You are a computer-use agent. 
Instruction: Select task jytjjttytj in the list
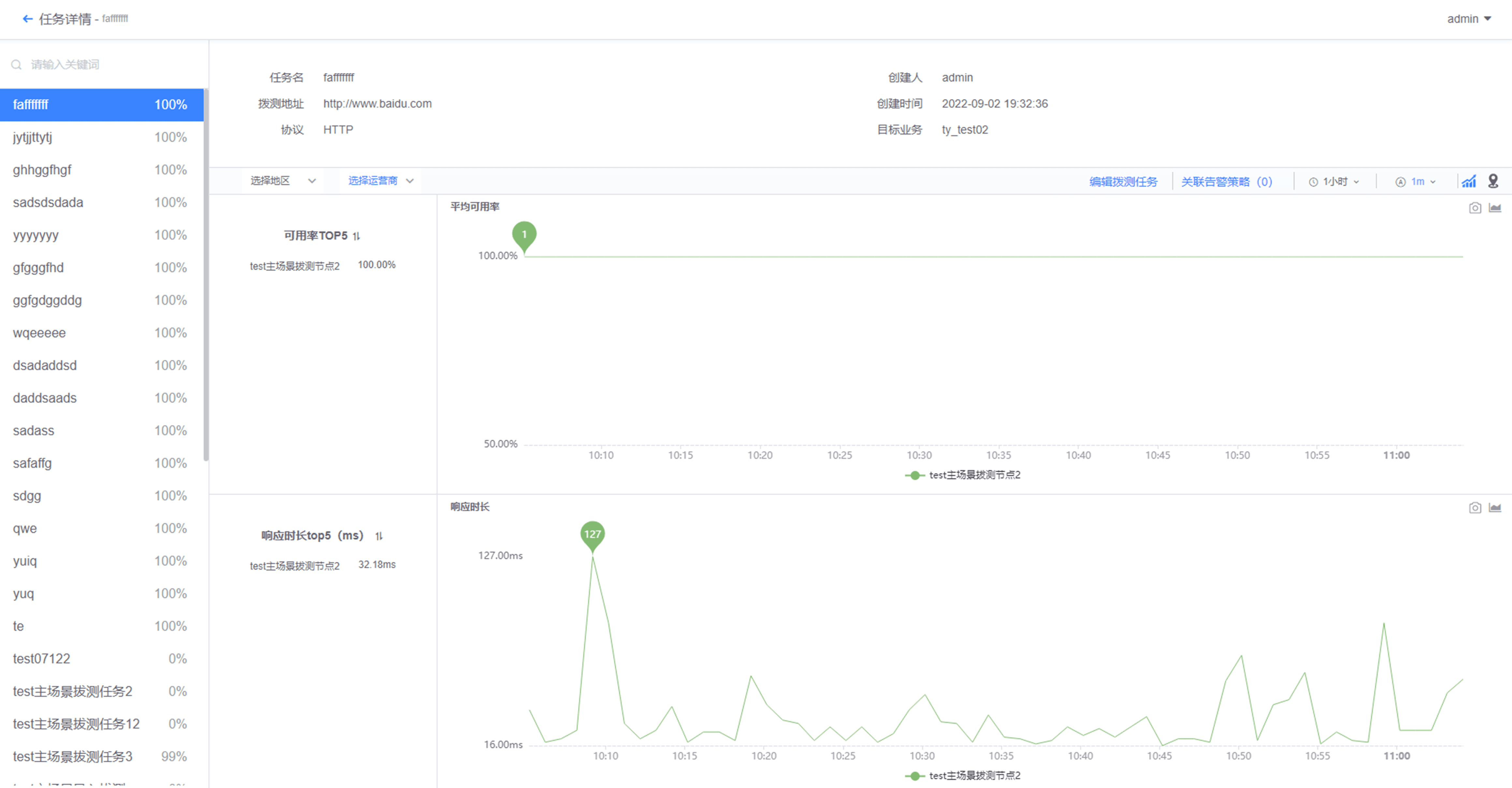tap(102, 138)
